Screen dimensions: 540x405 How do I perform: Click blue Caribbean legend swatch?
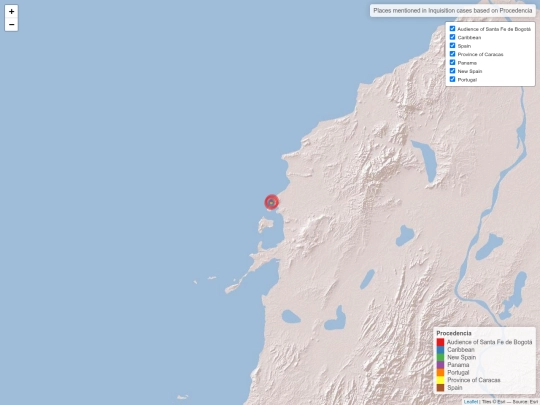coord(440,350)
